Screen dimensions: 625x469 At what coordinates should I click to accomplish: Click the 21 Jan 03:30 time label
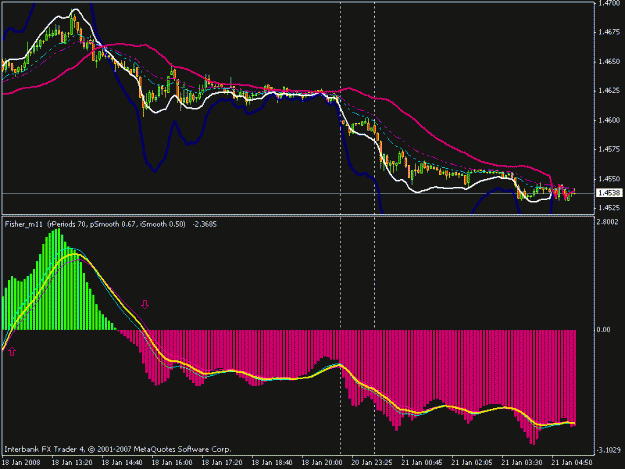[522, 463]
